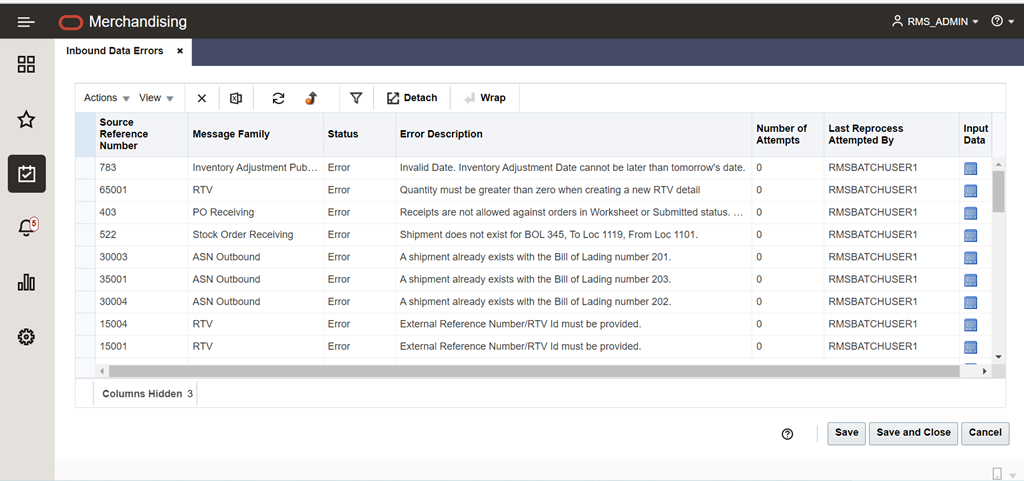
Task: Expand the Actions dropdown menu
Action: [107, 98]
